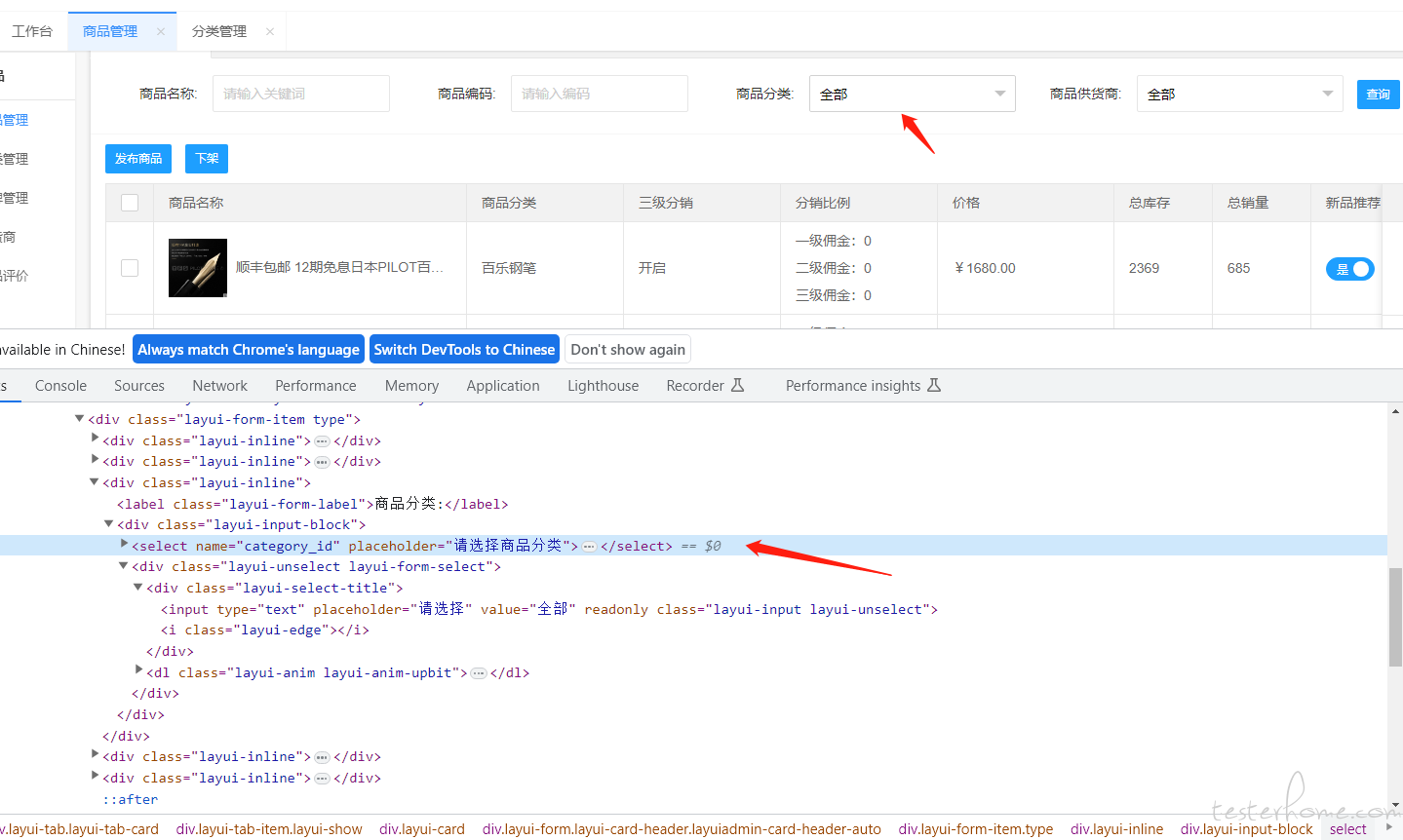
Task: Expand the second collapsed layui-inline div
Action: (x=95, y=460)
